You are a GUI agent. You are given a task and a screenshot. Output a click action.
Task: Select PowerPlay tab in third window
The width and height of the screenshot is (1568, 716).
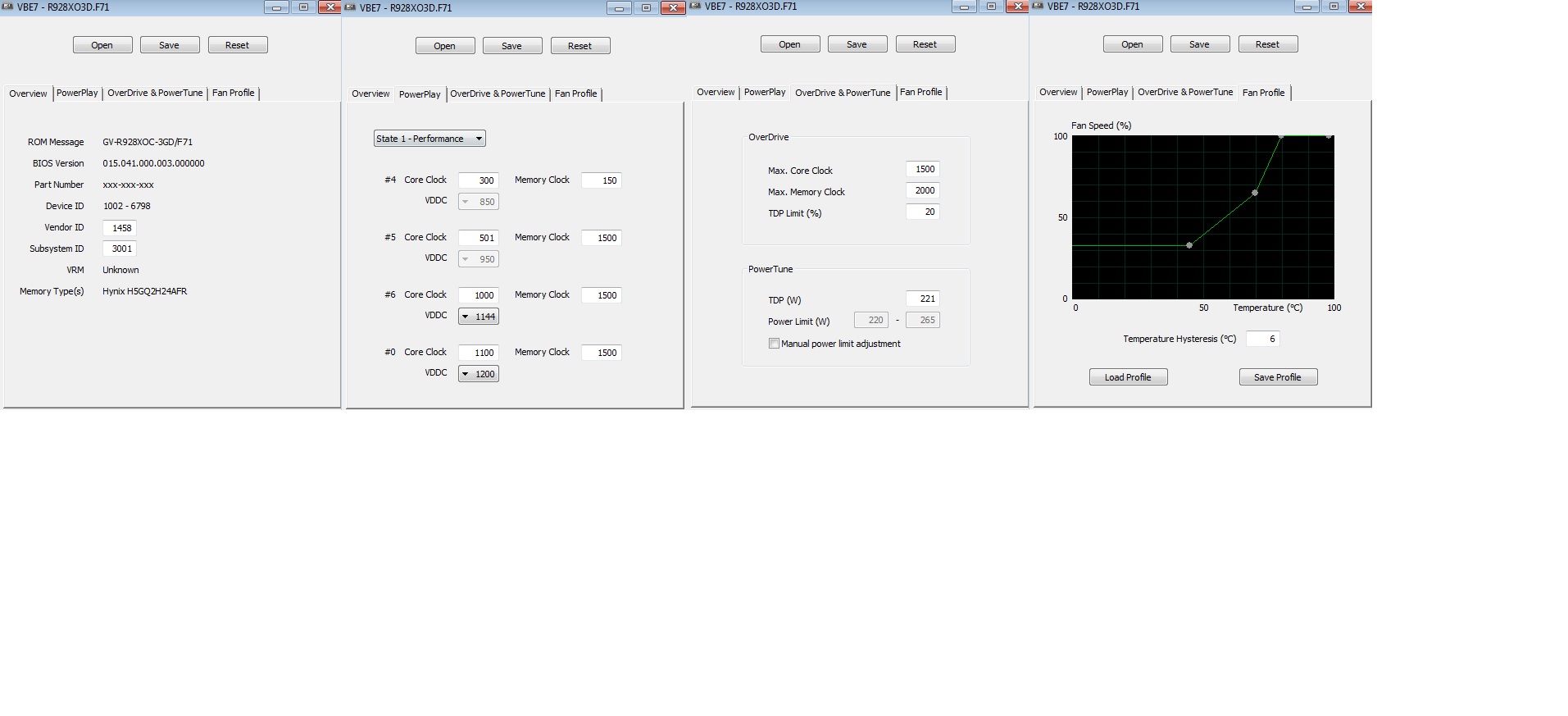(765, 92)
